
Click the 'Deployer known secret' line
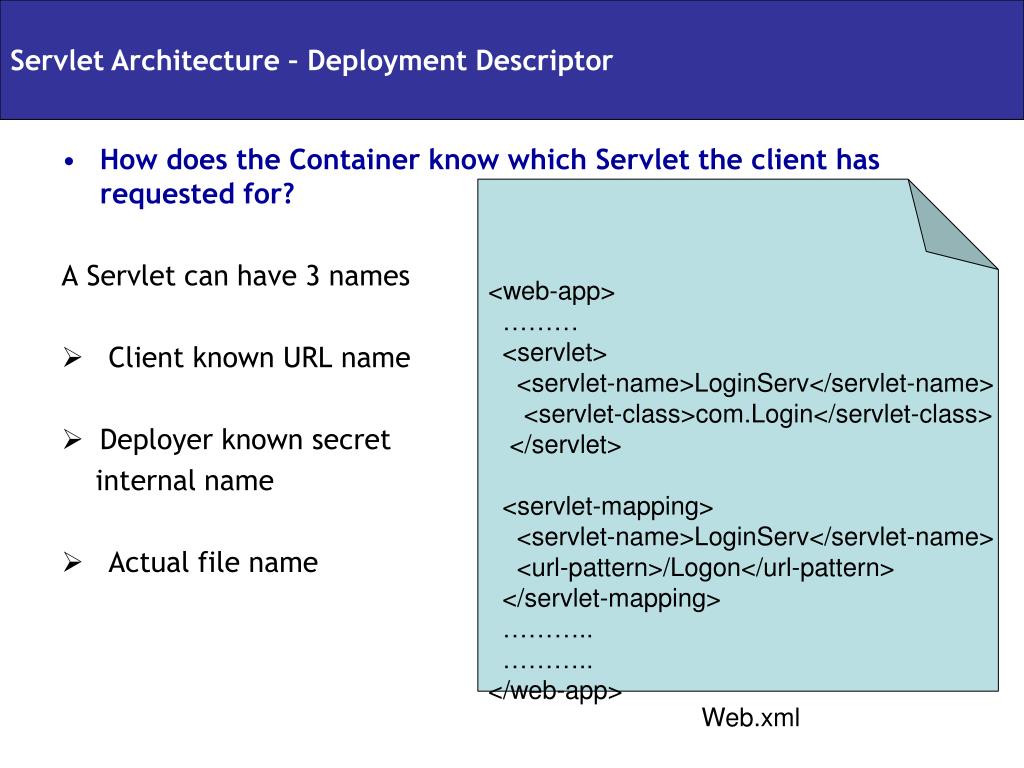click(x=245, y=440)
